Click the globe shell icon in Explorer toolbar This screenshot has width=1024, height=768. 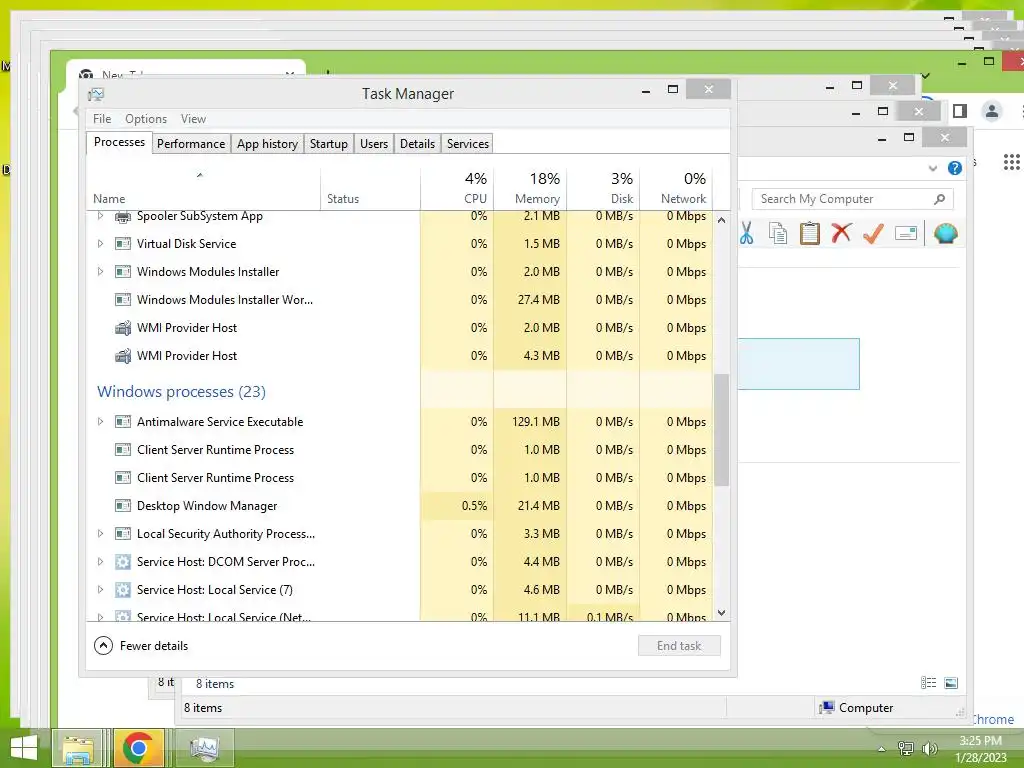point(946,233)
